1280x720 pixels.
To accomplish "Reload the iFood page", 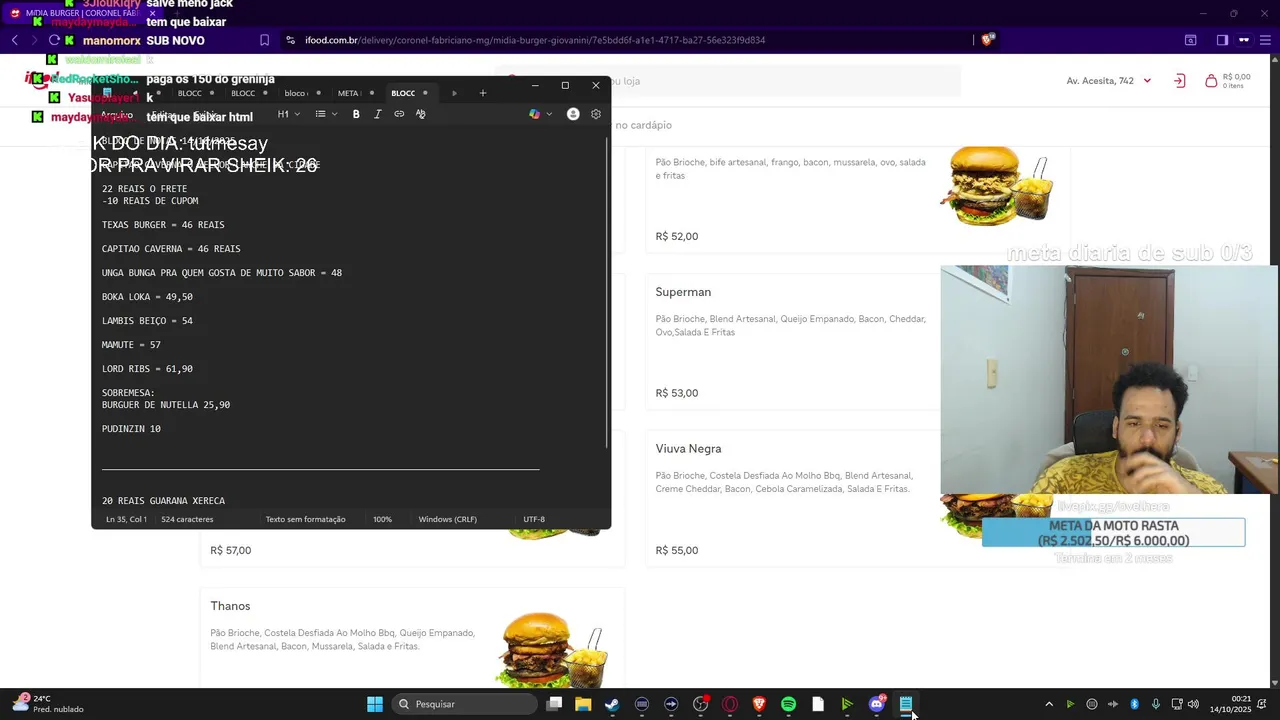I will click(x=54, y=40).
